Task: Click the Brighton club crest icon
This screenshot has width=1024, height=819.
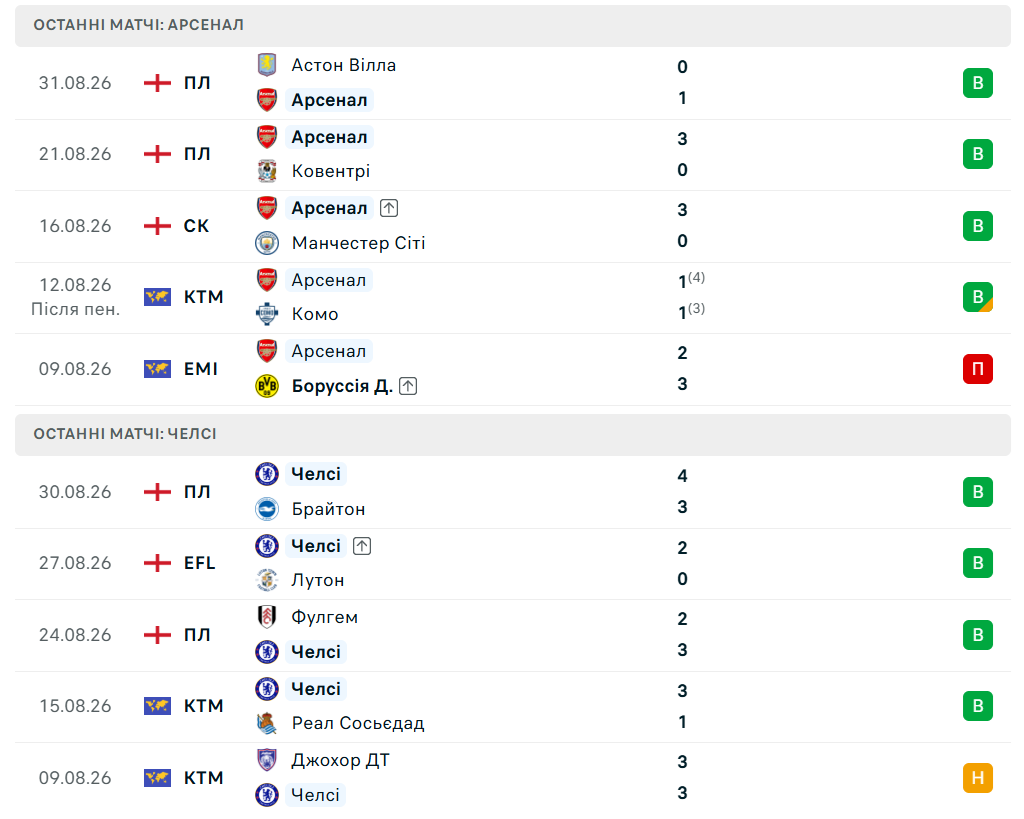Action: point(266,509)
